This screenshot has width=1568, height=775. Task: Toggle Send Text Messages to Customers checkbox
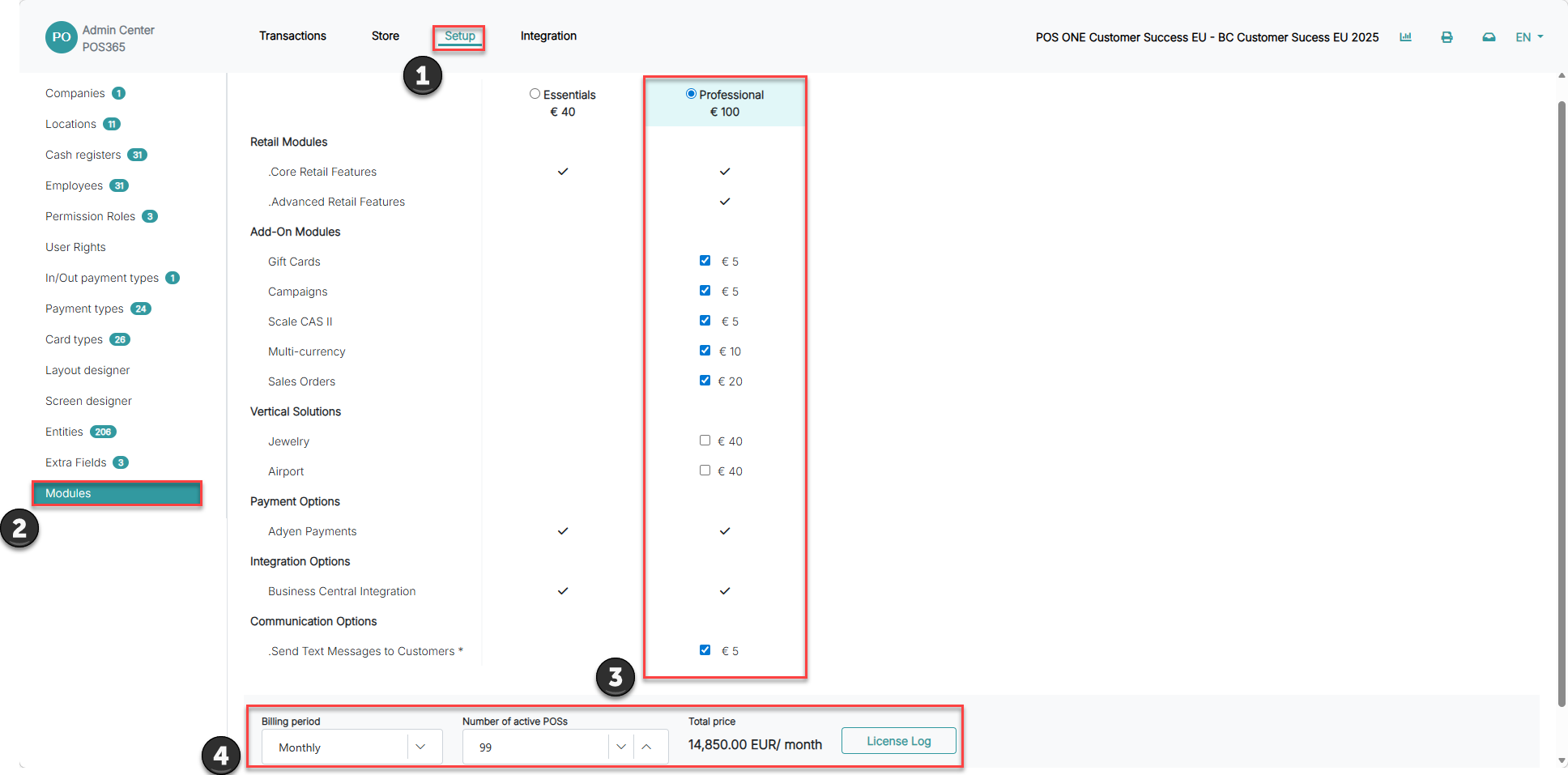(x=705, y=650)
